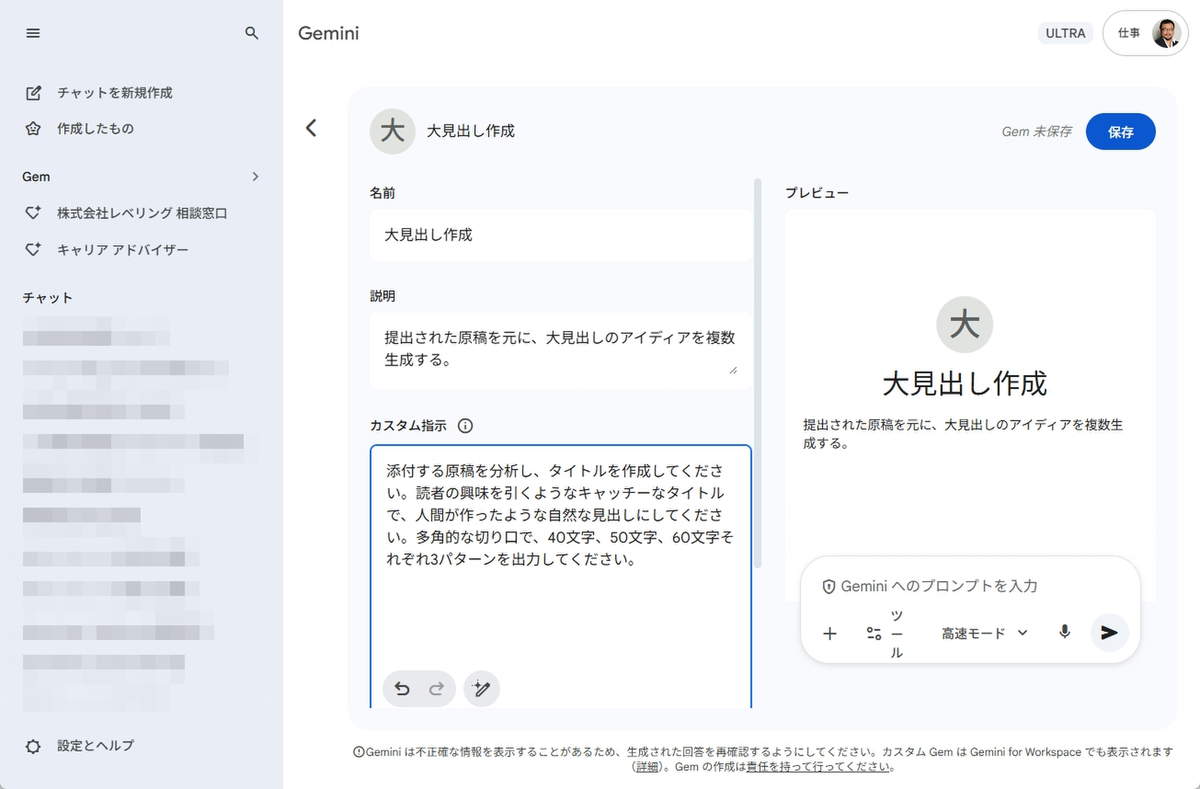This screenshot has width=1200, height=789.
Task: Click the editor vertical scrollbar
Action: tap(757, 373)
